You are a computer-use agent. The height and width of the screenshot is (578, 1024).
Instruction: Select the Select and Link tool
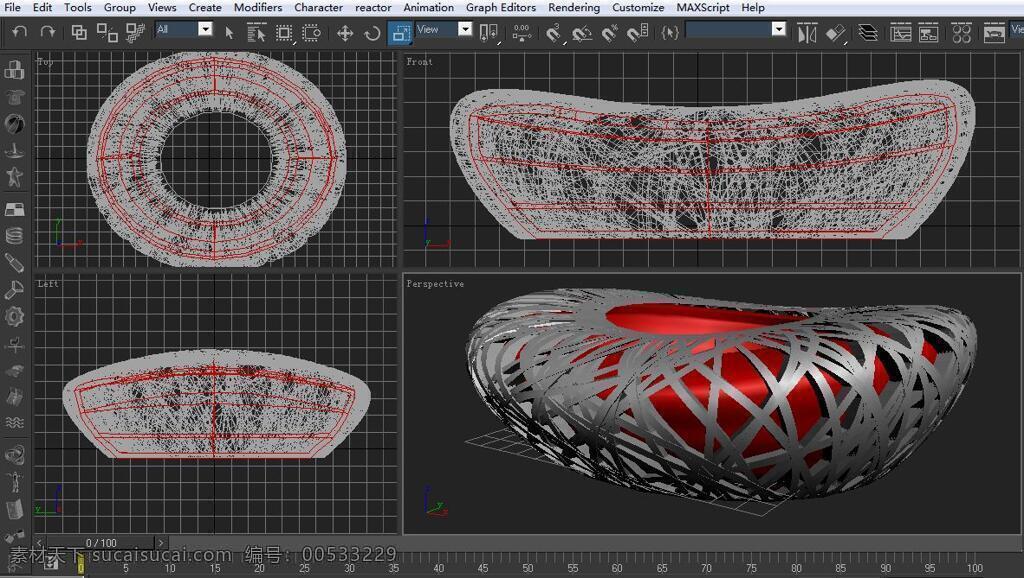79,32
